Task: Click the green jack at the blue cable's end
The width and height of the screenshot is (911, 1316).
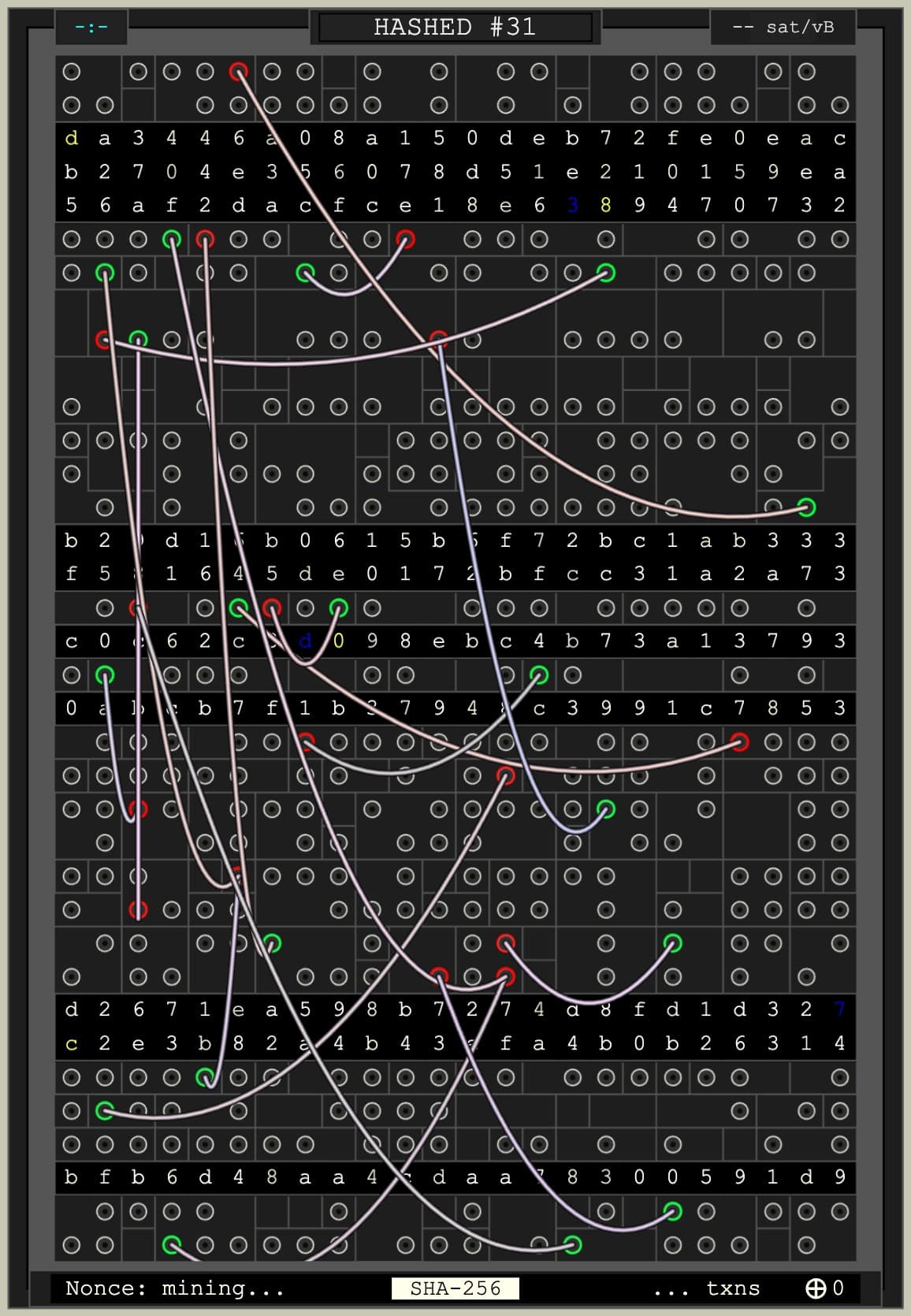Action: [x=605, y=809]
